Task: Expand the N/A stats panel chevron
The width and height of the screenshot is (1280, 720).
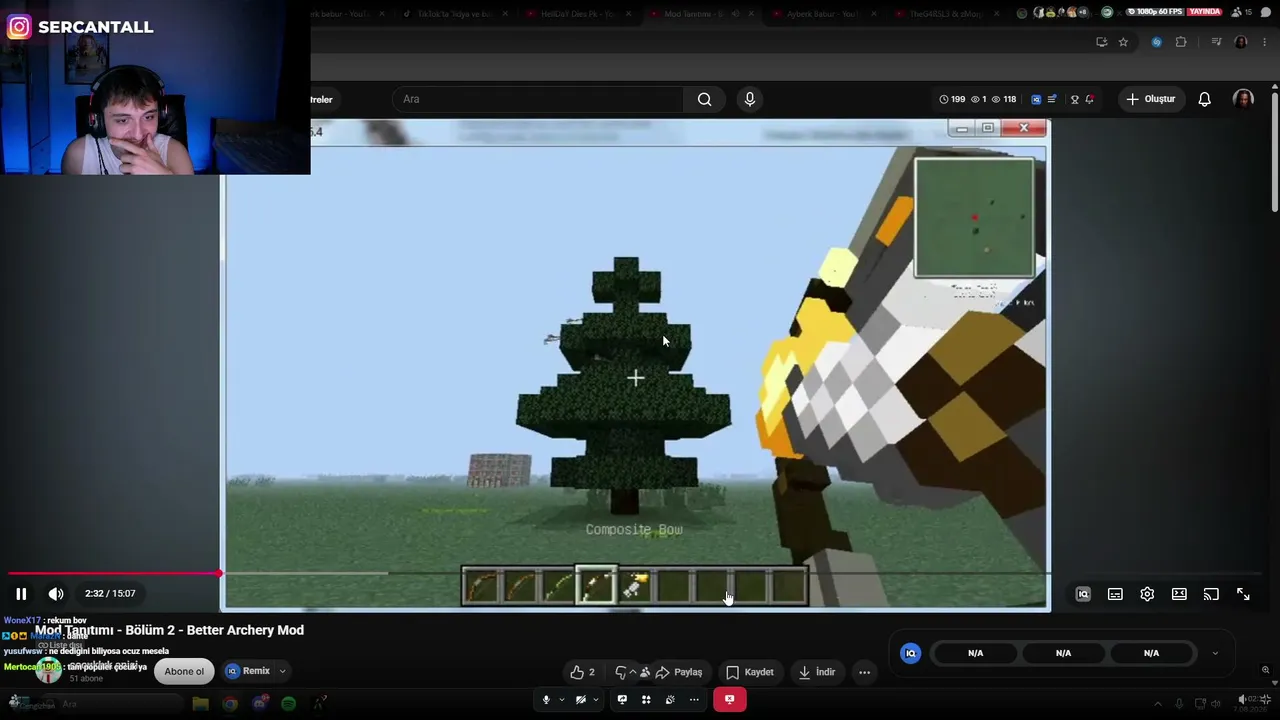Action: (x=1215, y=653)
